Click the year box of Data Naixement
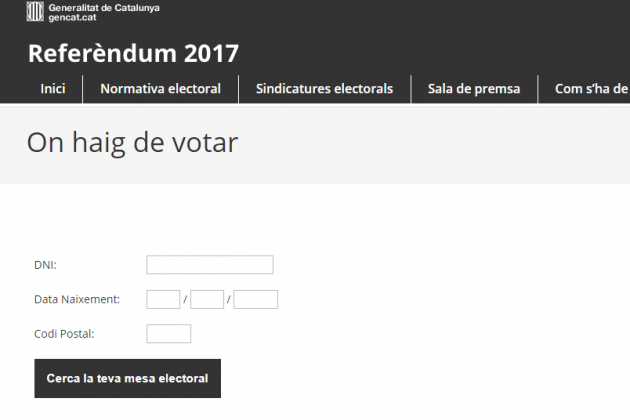 click(x=255, y=299)
